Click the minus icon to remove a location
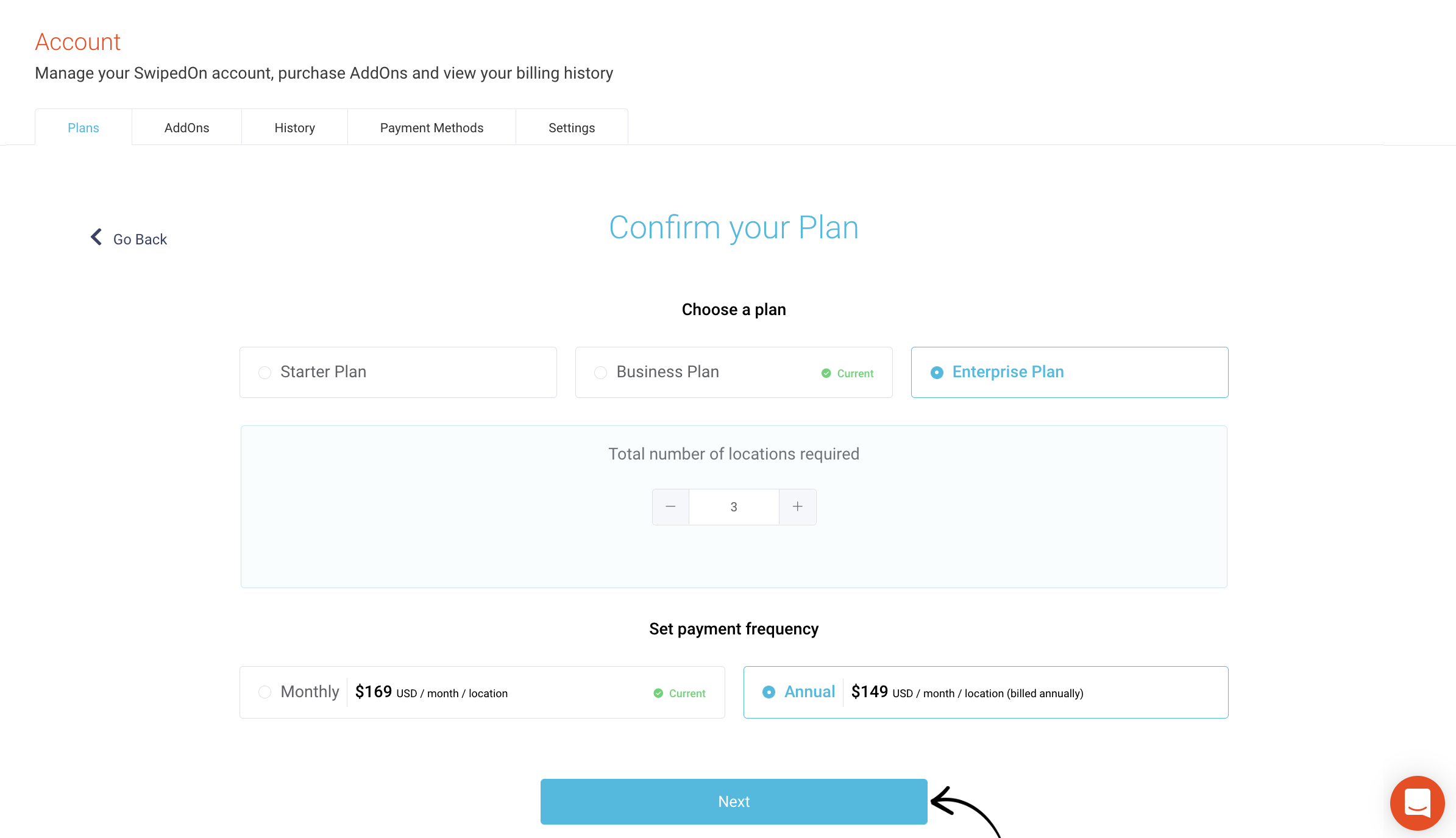1456x838 pixels. [670, 506]
